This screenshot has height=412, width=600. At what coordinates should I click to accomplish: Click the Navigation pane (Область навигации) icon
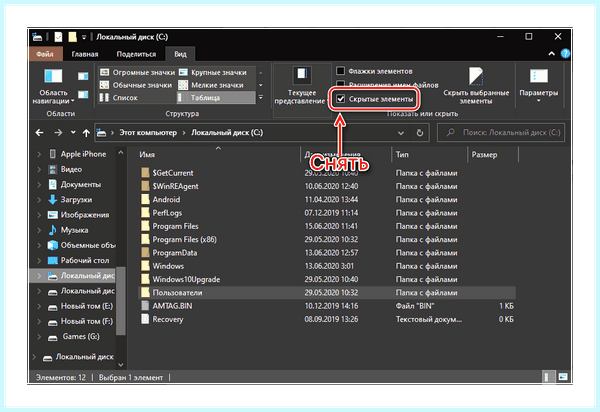click(x=53, y=76)
